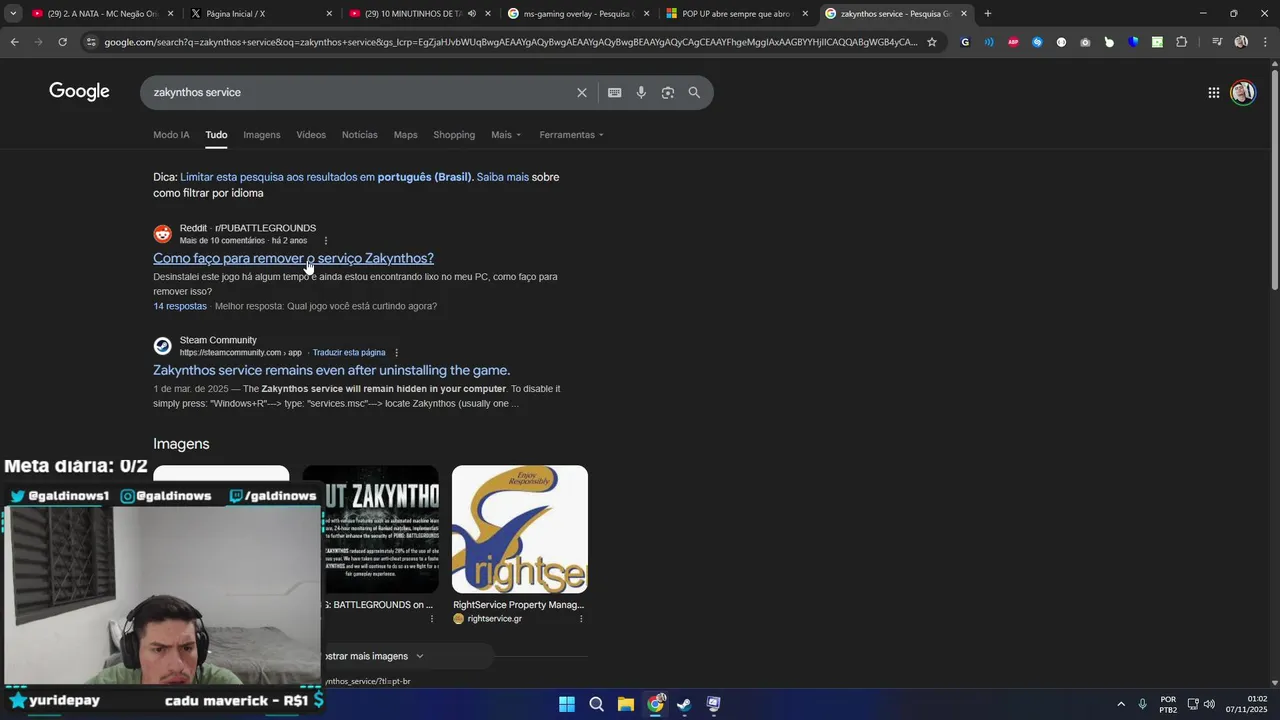1280x720 pixels.
Task: Open Chrome three-dot menu
Action: click(1264, 42)
